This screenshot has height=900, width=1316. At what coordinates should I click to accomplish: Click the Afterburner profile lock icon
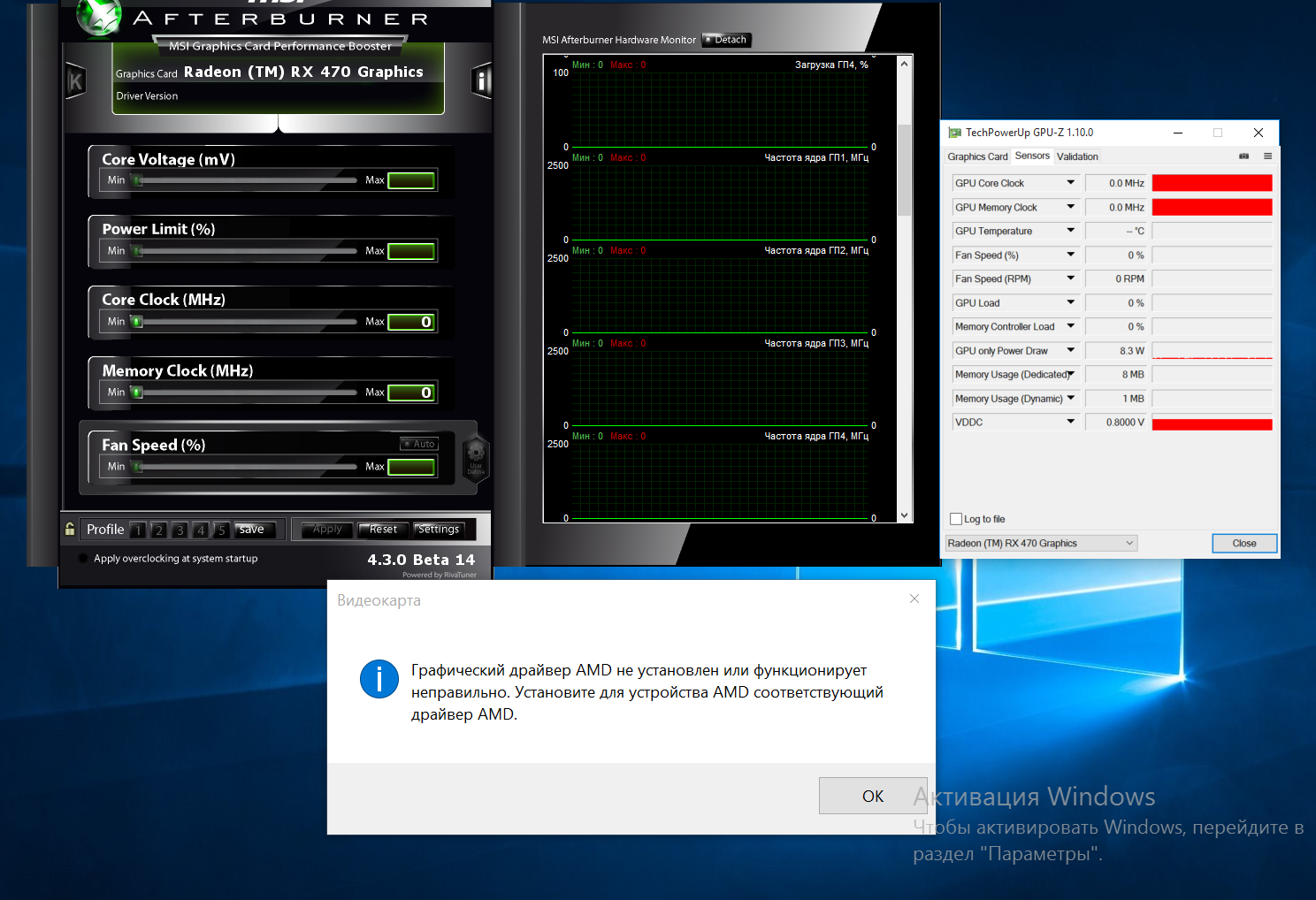pyautogui.click(x=70, y=529)
